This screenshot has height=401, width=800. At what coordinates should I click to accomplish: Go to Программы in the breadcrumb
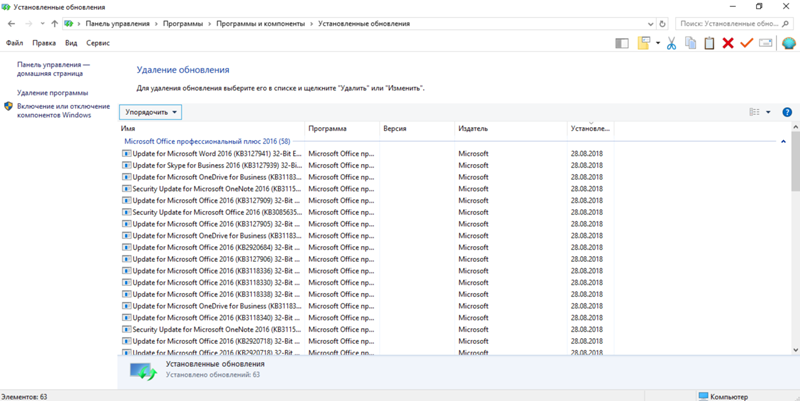coord(183,24)
